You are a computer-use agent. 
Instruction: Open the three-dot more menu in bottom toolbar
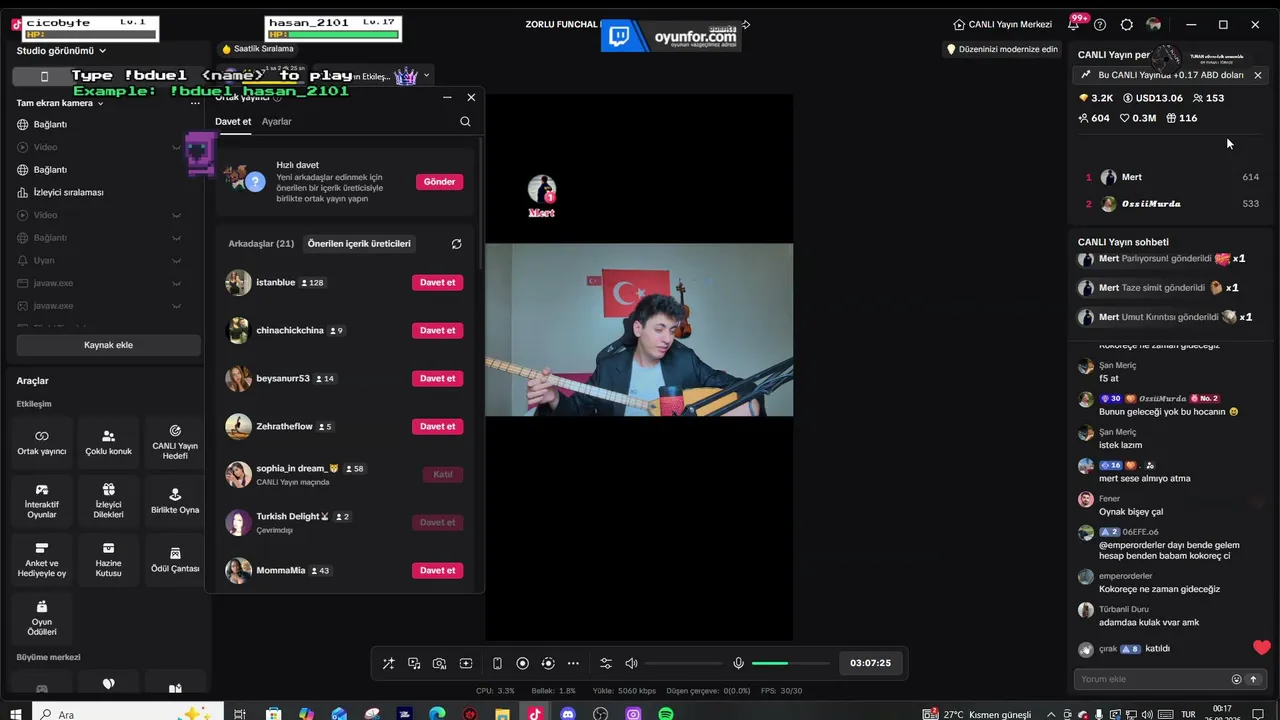(x=573, y=663)
